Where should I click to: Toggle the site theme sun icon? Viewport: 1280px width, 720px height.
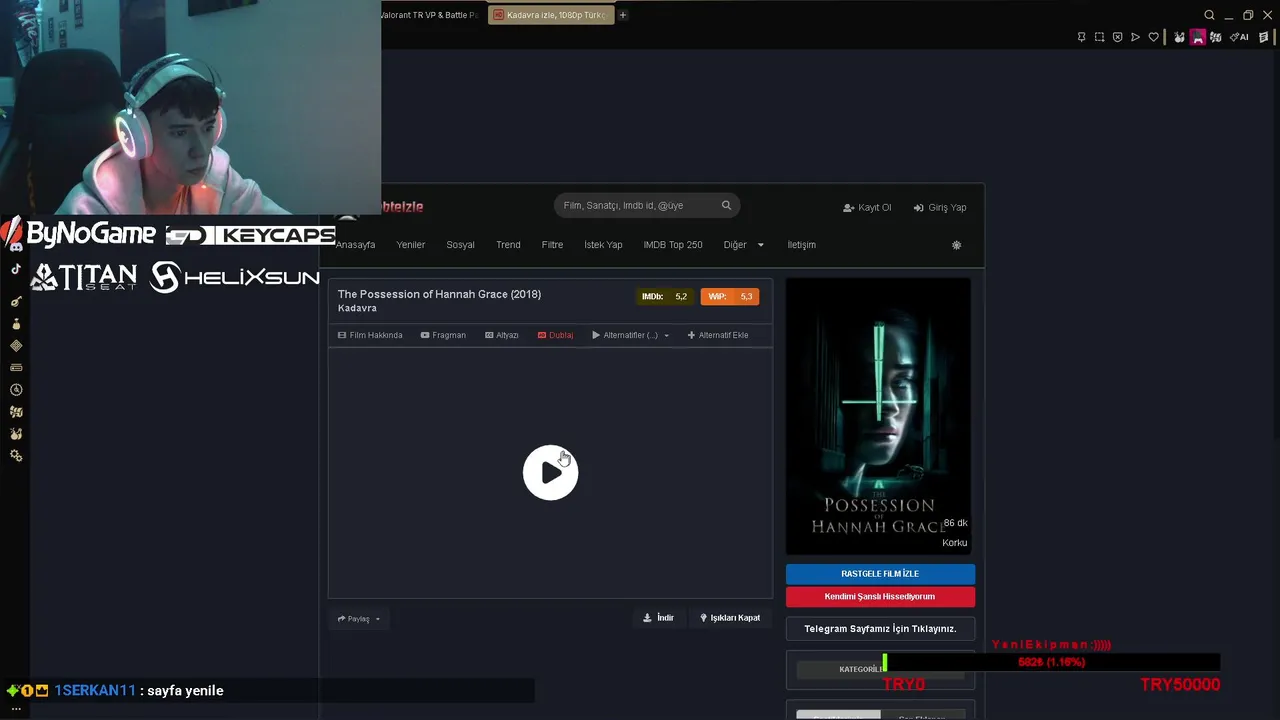click(x=956, y=245)
